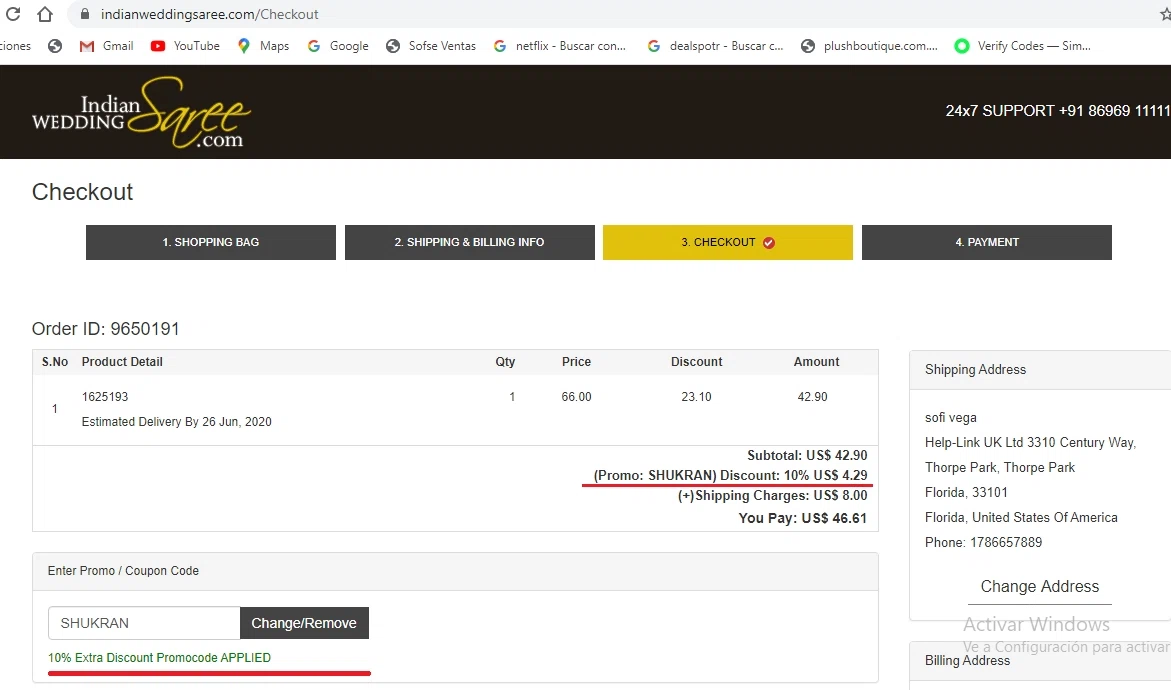Click the Promo SHUKRAN Discount line
1171x690 pixels.
click(730, 475)
